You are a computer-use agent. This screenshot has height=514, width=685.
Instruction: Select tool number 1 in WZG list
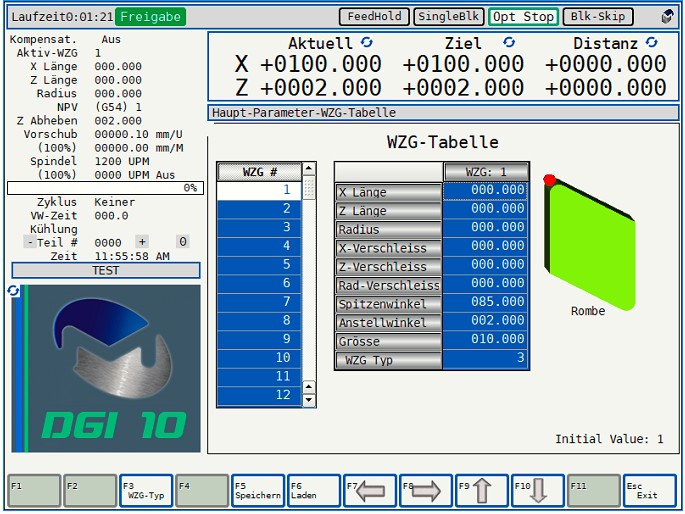(259, 190)
